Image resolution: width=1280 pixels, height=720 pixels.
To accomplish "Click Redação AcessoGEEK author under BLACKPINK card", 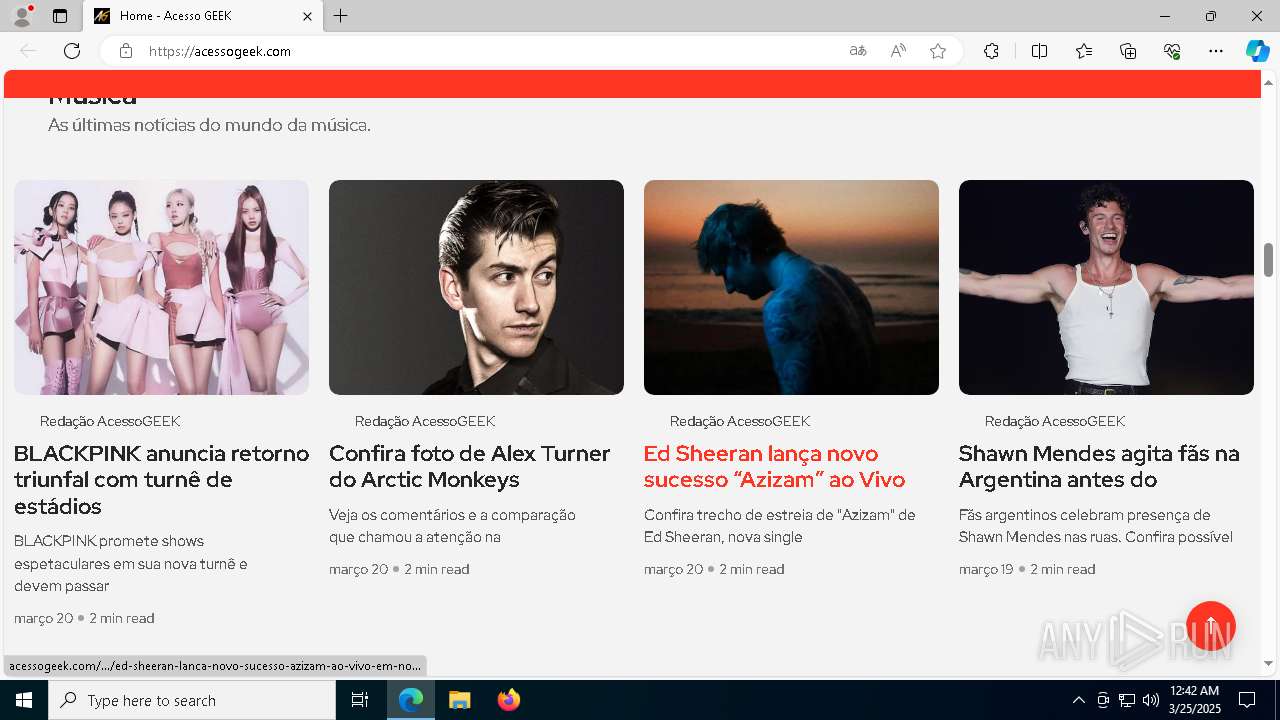I will (110, 421).
